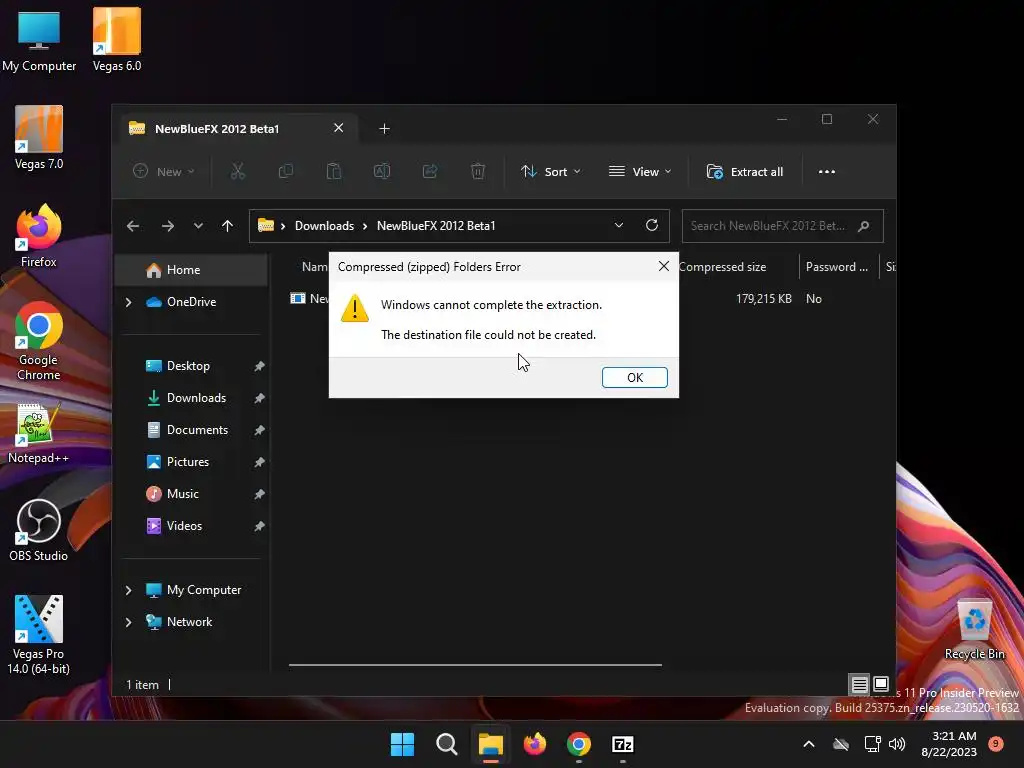Click the Delete trash icon in toolbar

478,172
